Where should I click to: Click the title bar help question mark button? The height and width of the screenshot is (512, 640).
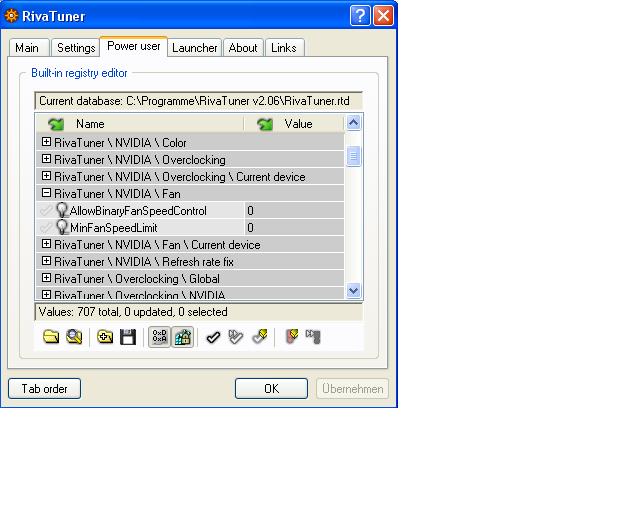click(360, 16)
